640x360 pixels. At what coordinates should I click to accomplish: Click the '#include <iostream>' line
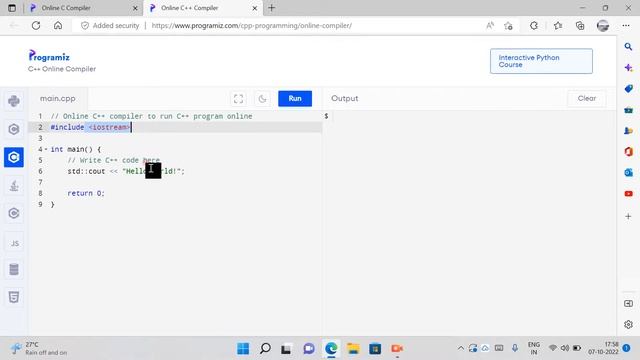click(91, 127)
